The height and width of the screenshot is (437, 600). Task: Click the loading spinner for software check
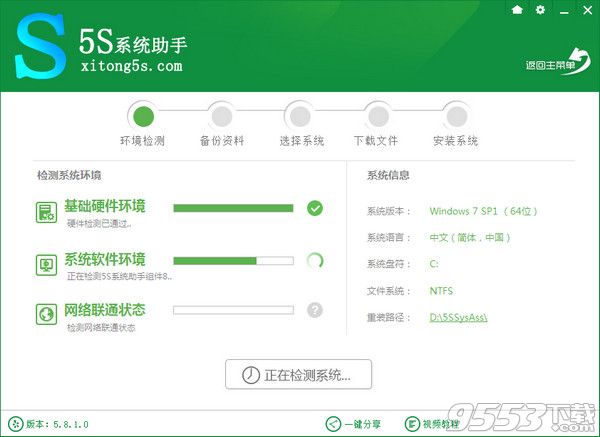click(315, 261)
